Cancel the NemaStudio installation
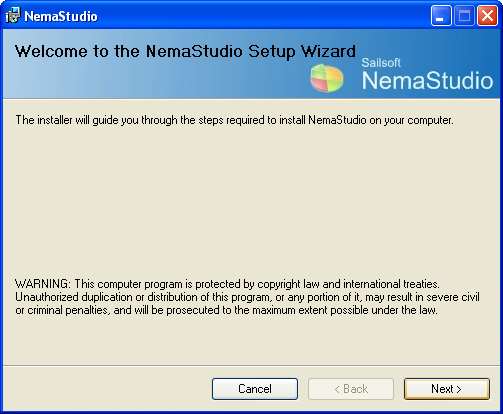 (255, 389)
